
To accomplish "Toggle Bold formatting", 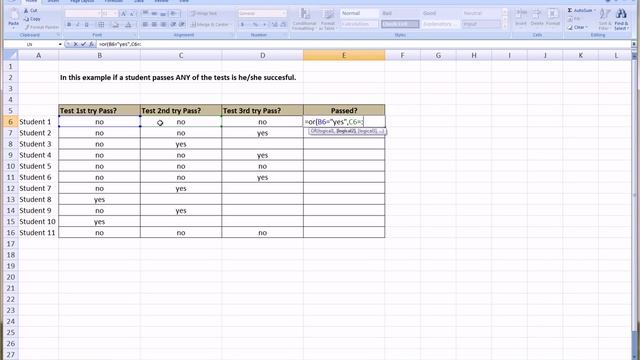I will (x=69, y=25).
